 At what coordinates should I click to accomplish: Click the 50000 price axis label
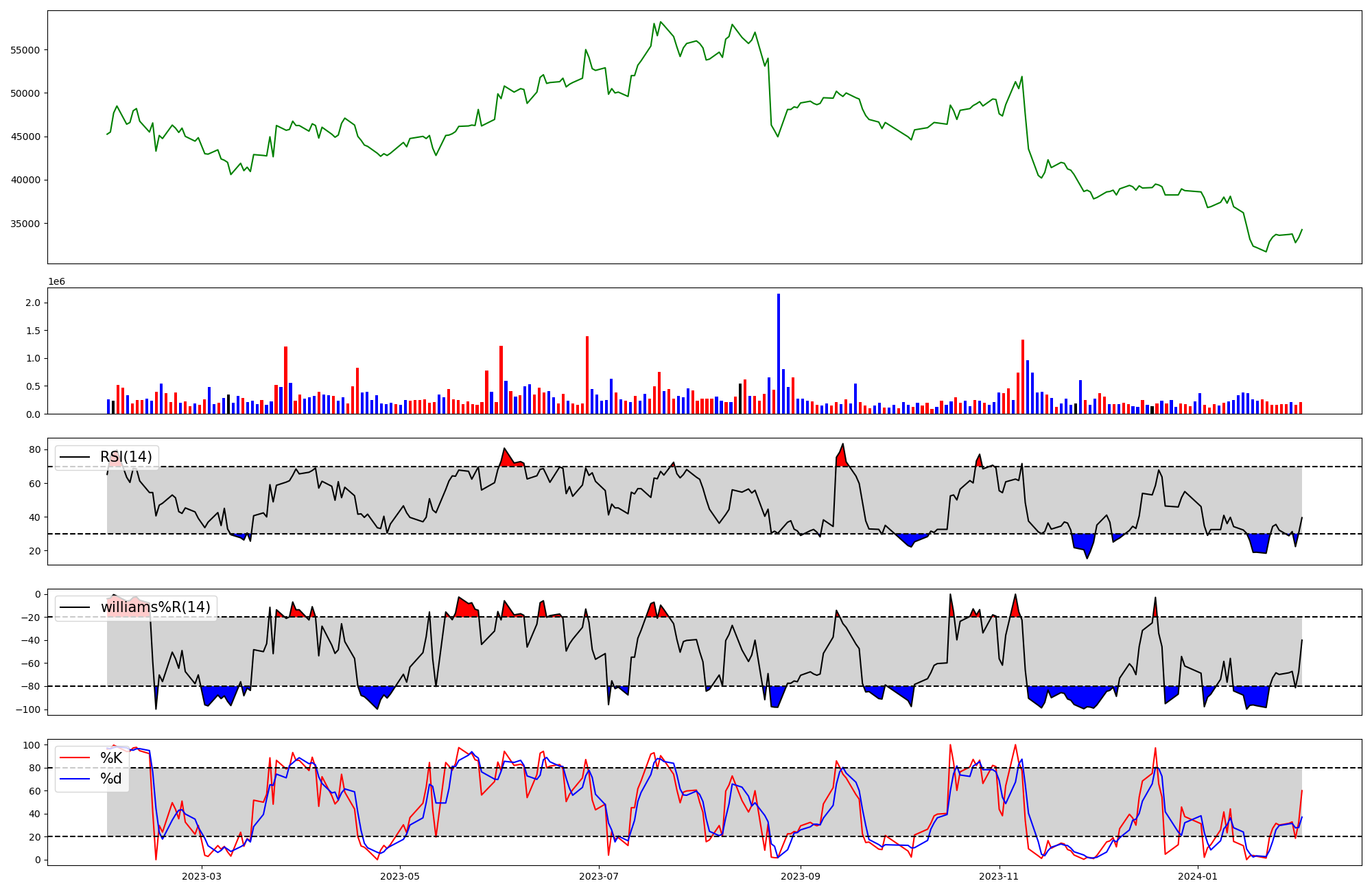coord(25,93)
